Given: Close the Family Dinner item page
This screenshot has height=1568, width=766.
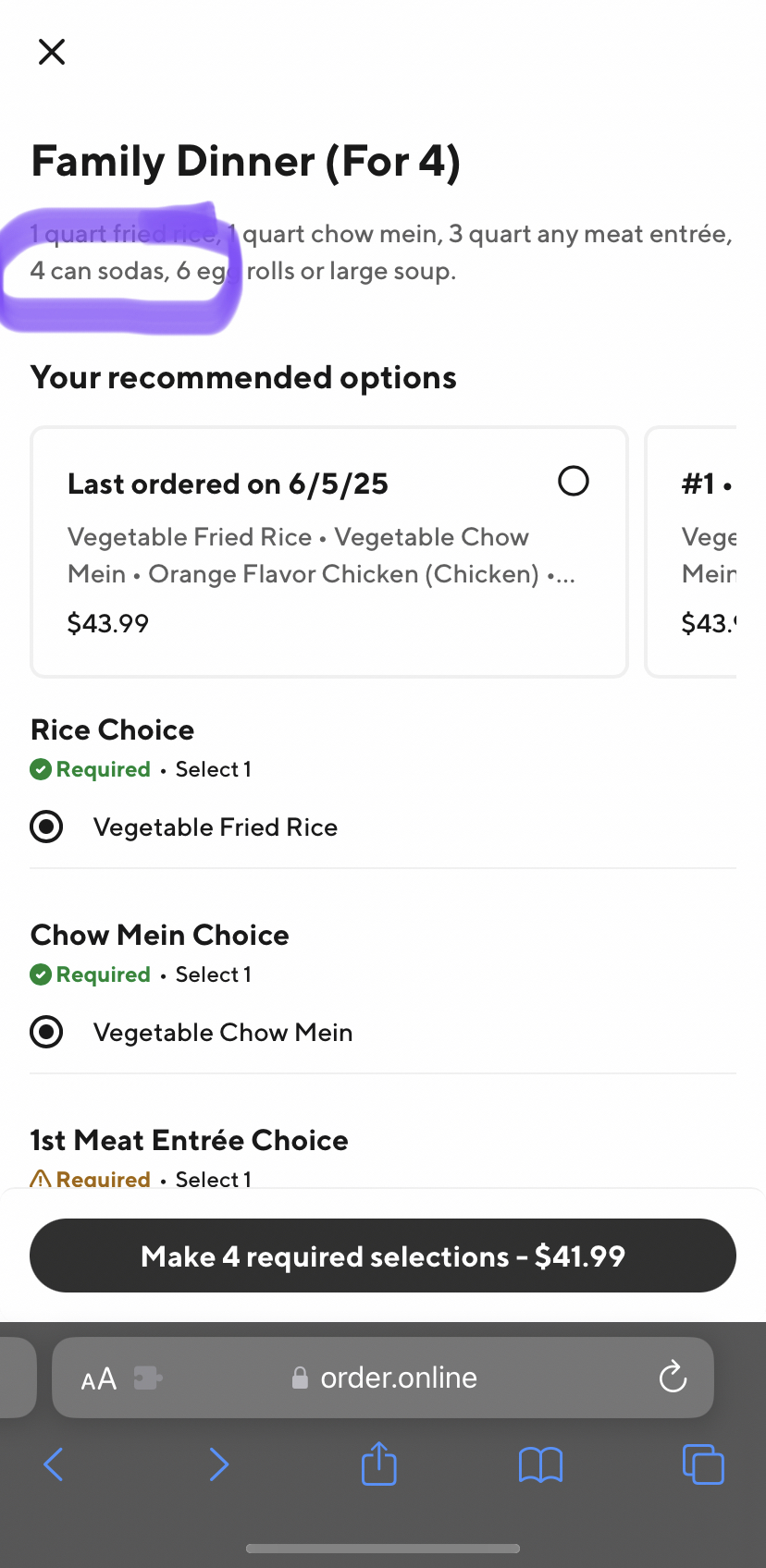Looking at the screenshot, I should pos(52,52).
